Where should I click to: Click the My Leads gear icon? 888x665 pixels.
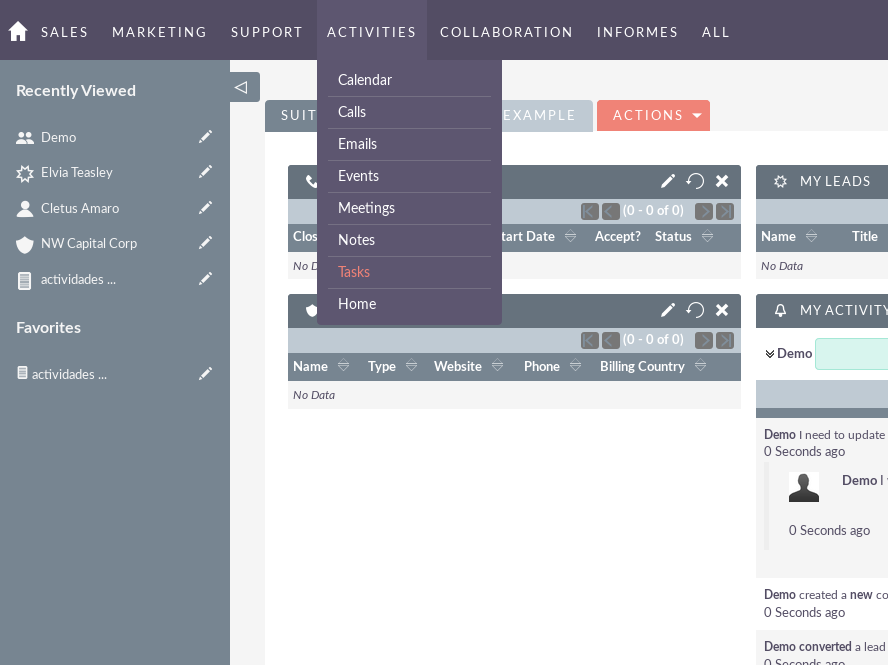click(781, 181)
